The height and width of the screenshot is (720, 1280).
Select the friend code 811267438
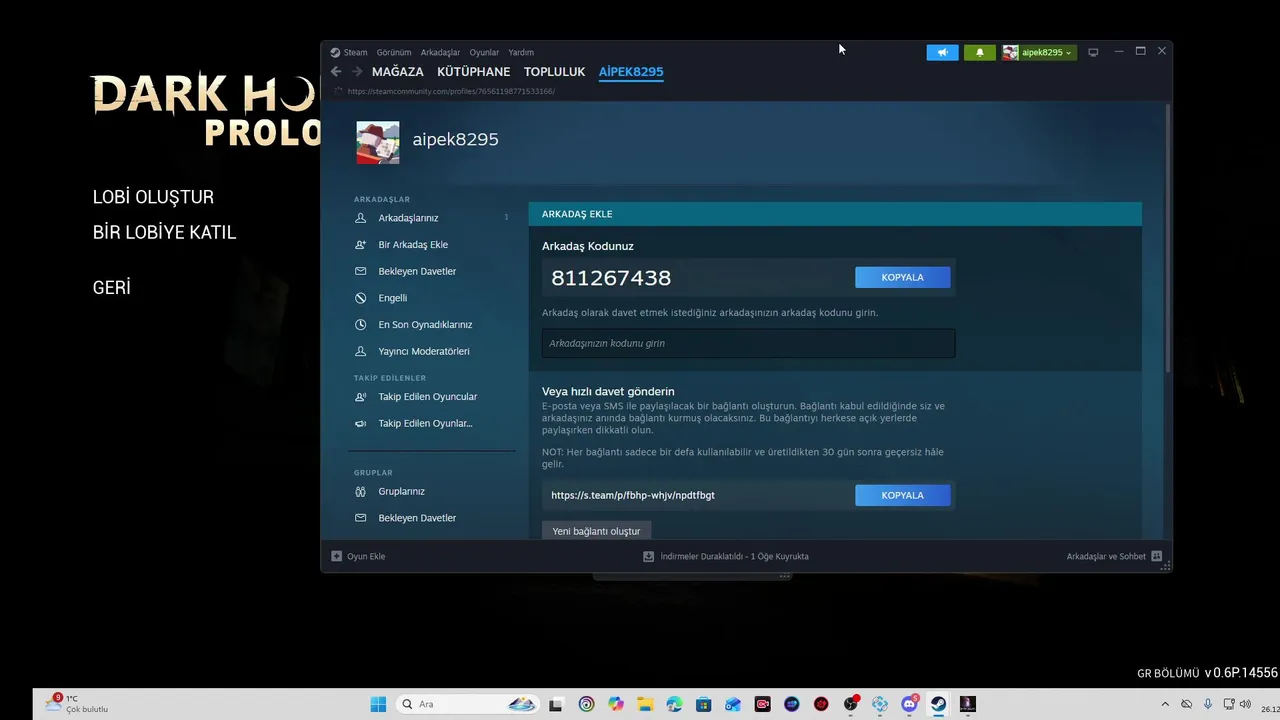click(x=611, y=278)
